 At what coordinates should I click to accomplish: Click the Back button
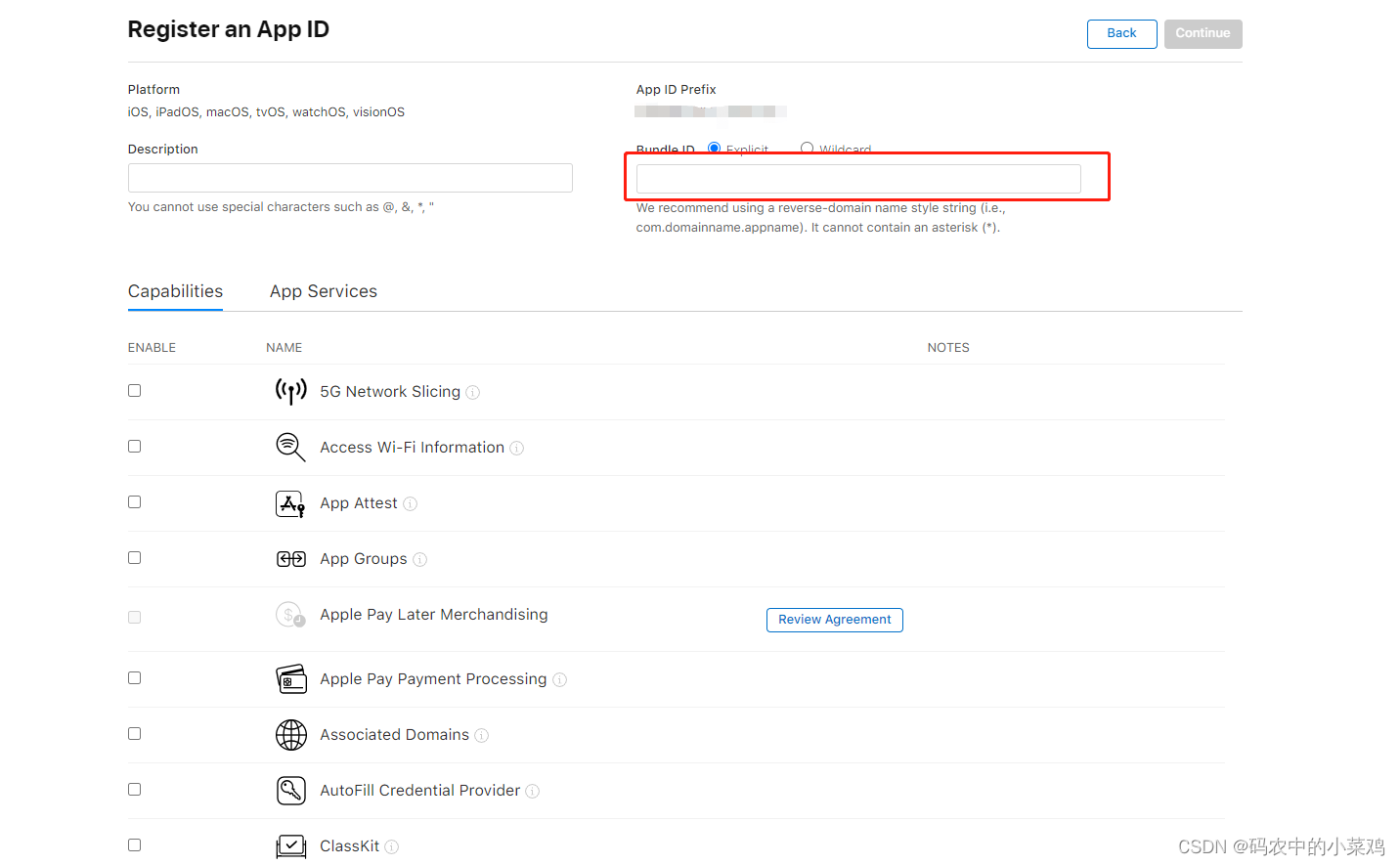pos(1122,33)
